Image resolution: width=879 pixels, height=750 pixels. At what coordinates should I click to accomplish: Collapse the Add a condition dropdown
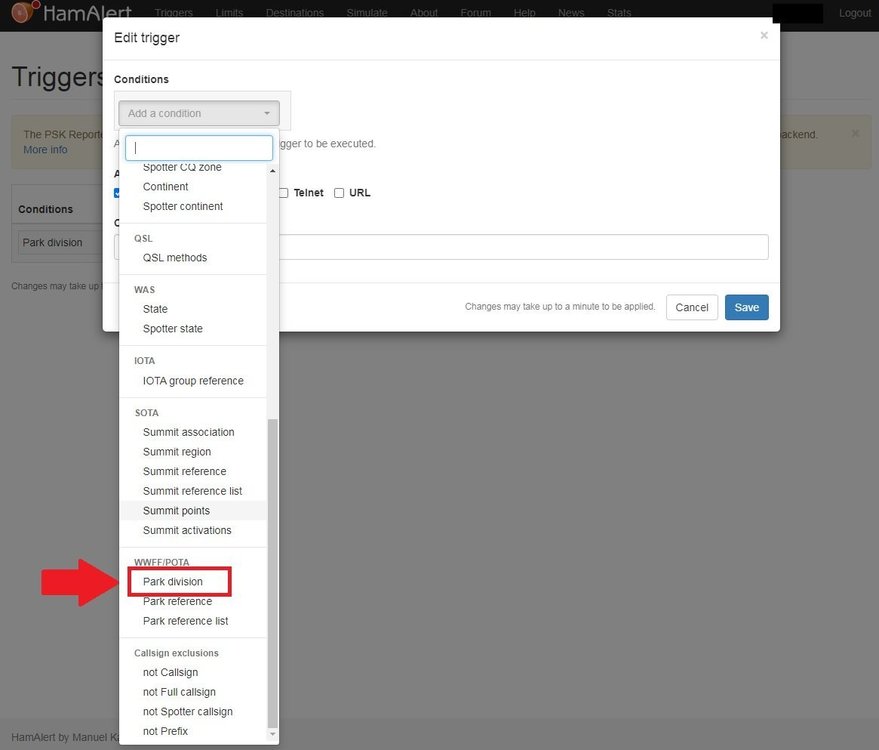pos(199,114)
